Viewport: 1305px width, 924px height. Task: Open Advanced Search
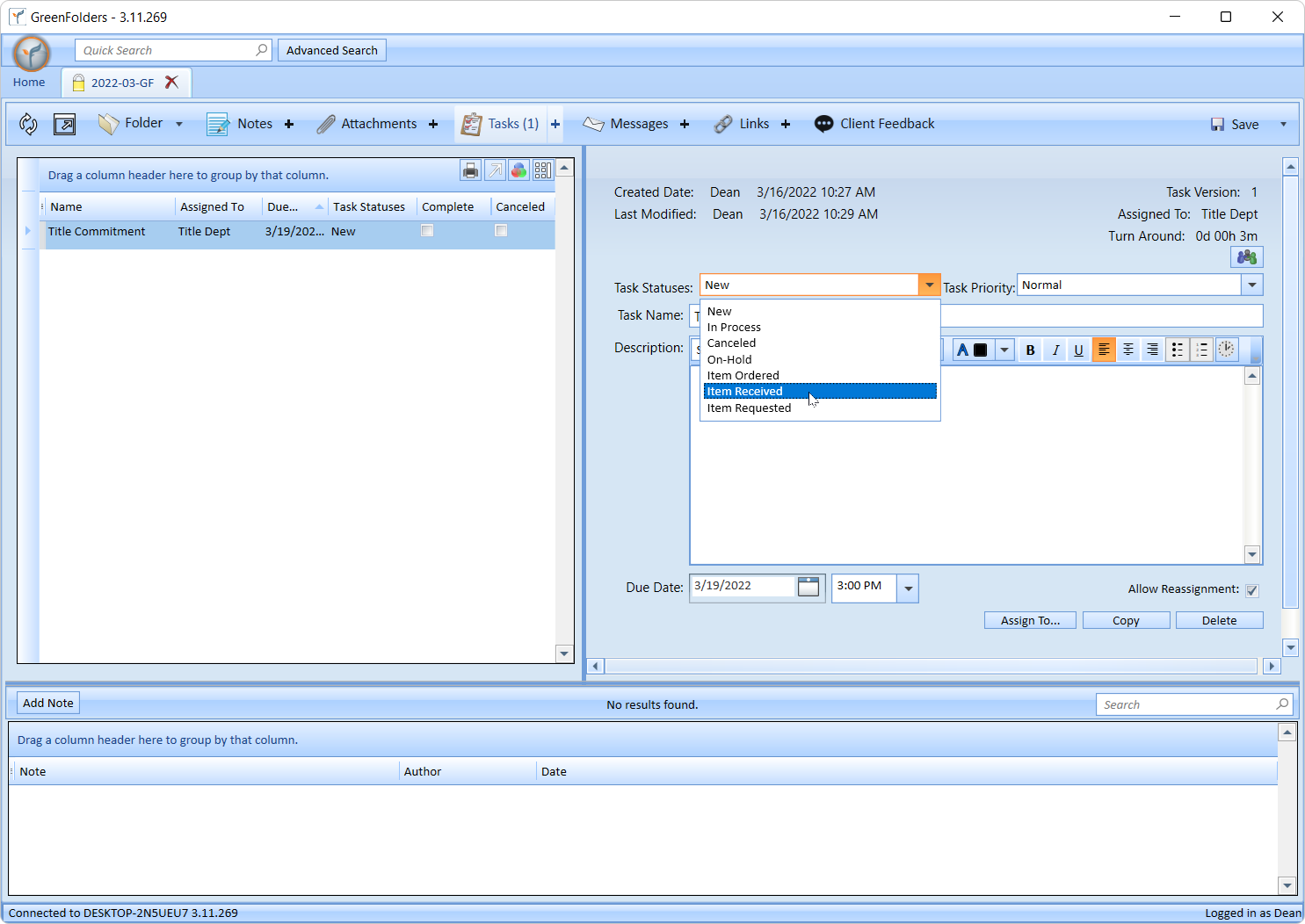(x=332, y=51)
